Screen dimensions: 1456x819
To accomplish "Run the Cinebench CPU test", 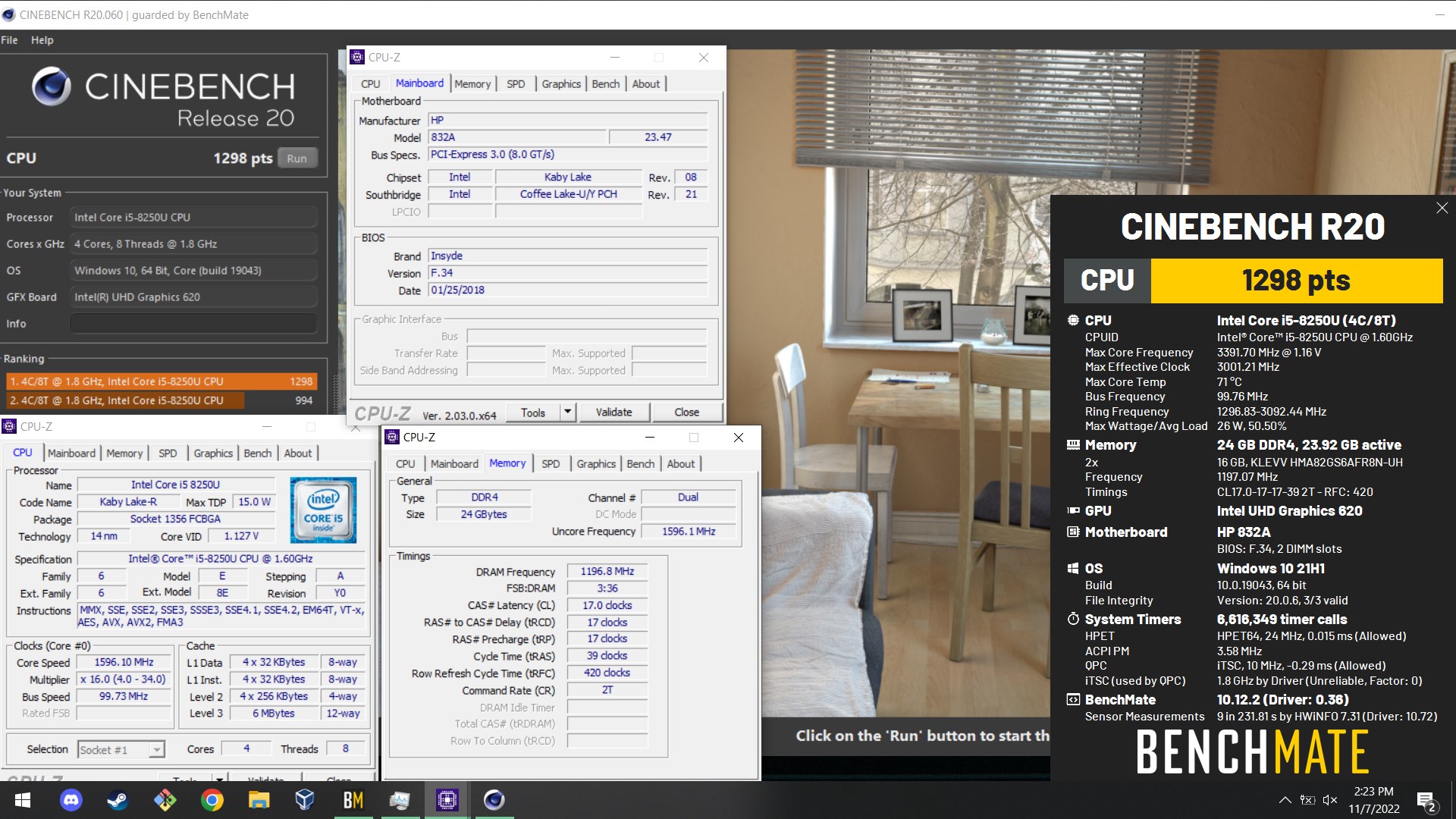I will pyautogui.click(x=297, y=158).
